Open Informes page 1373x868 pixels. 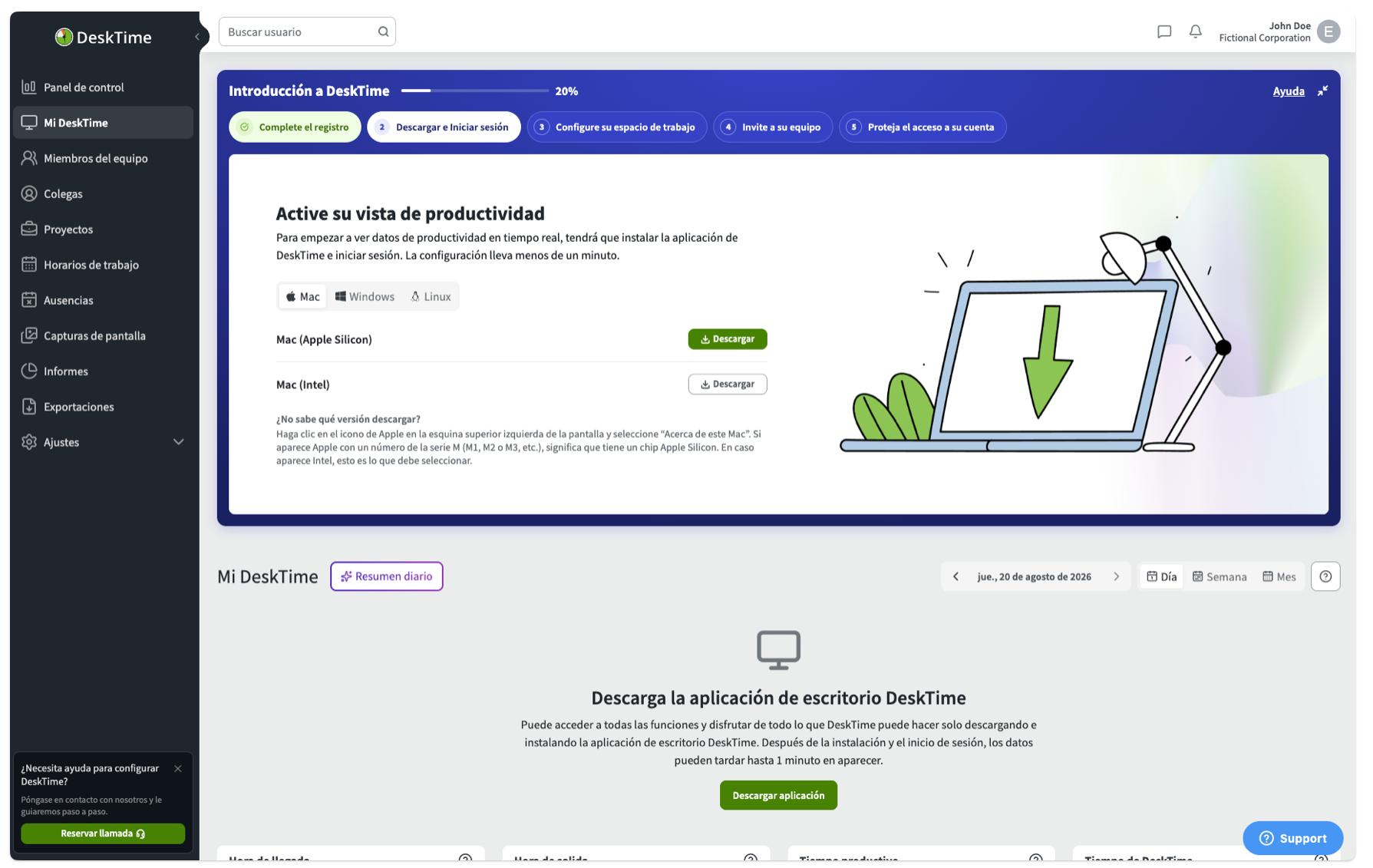click(x=103, y=371)
